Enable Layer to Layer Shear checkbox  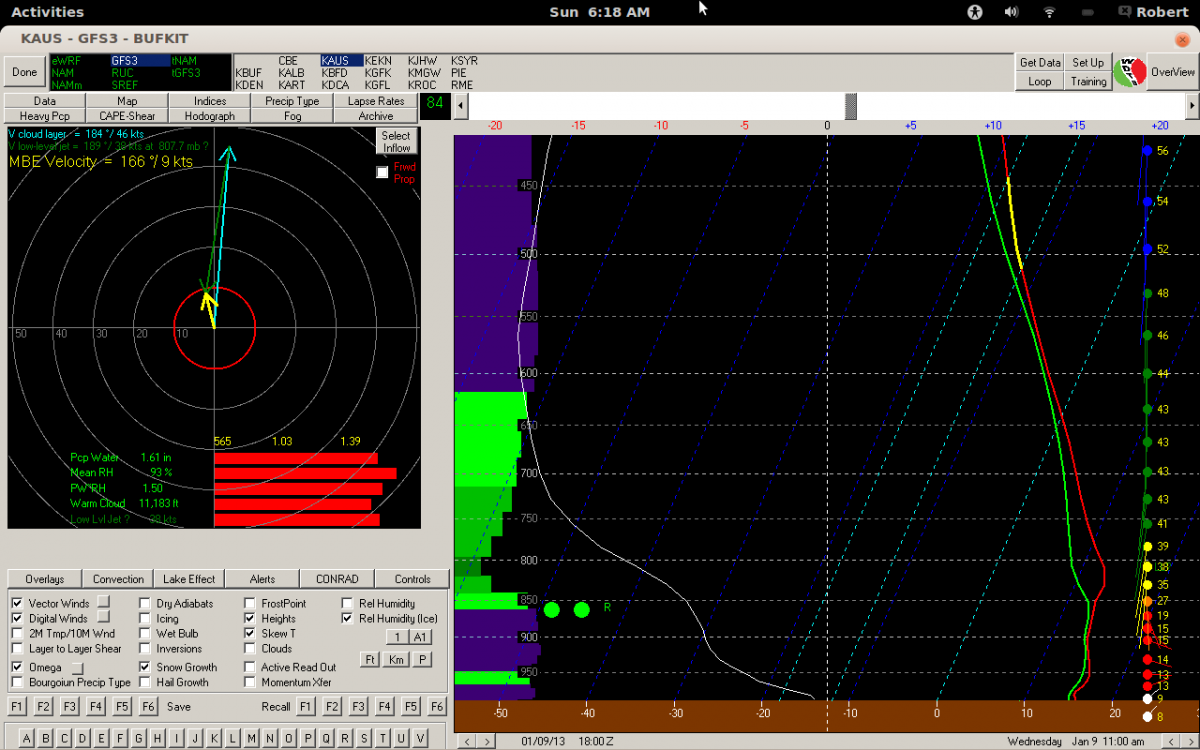[17, 649]
